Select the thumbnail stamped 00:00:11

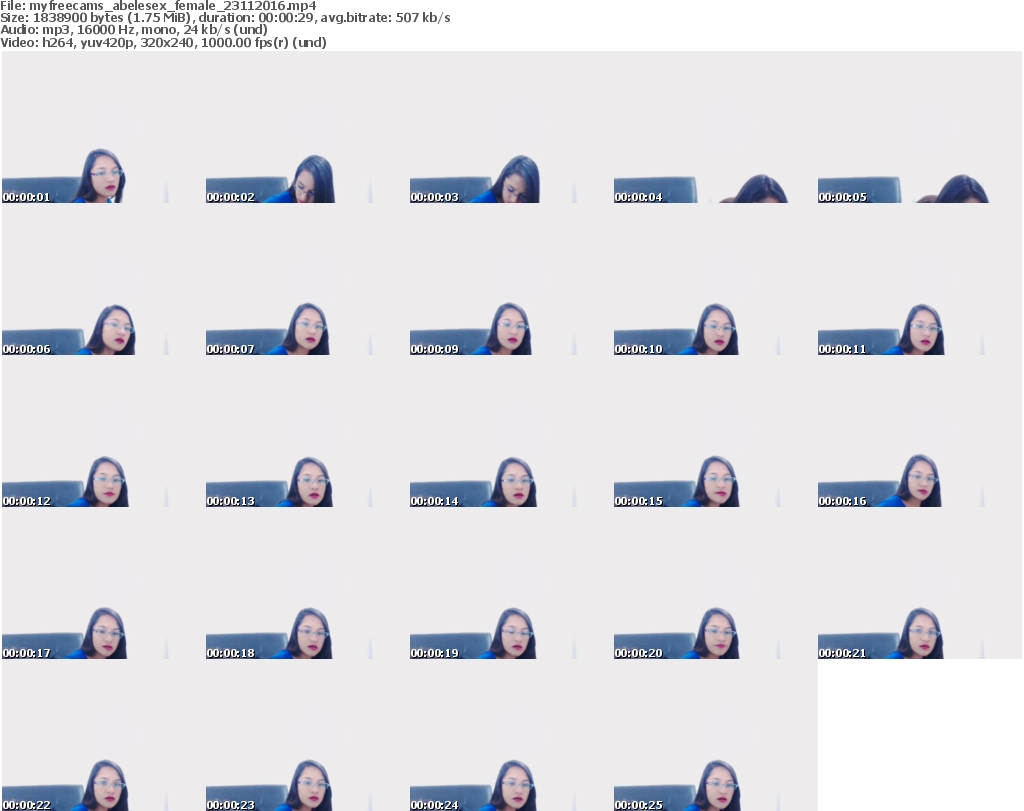920,279
